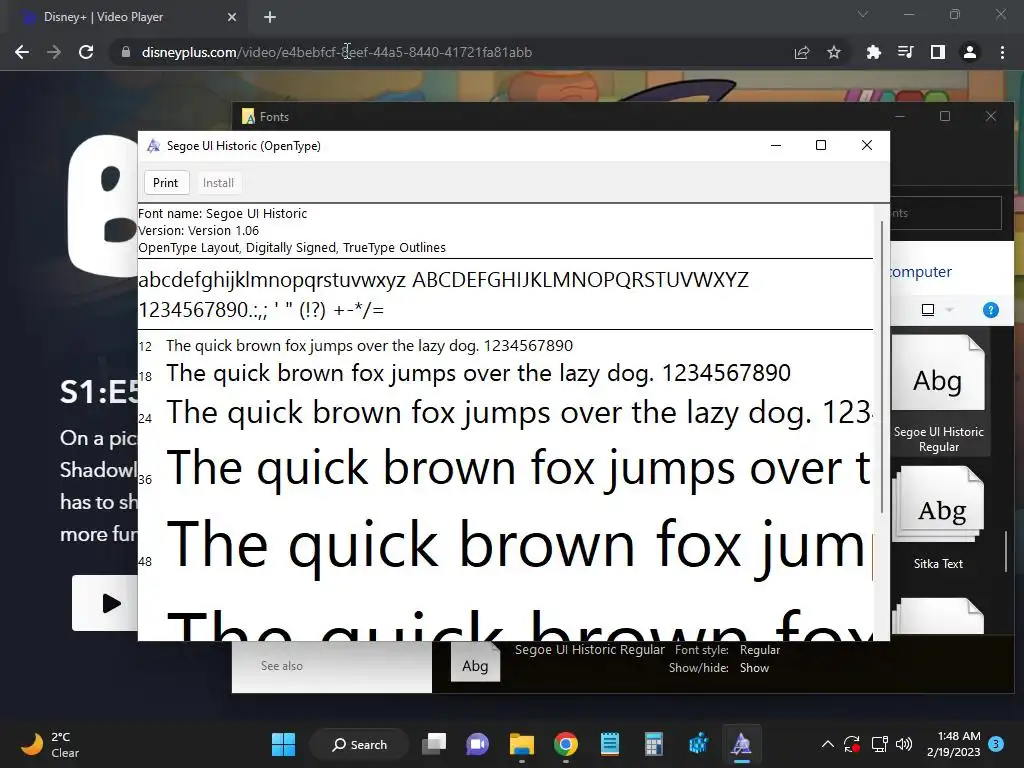Go back in Chrome browser

point(22,52)
